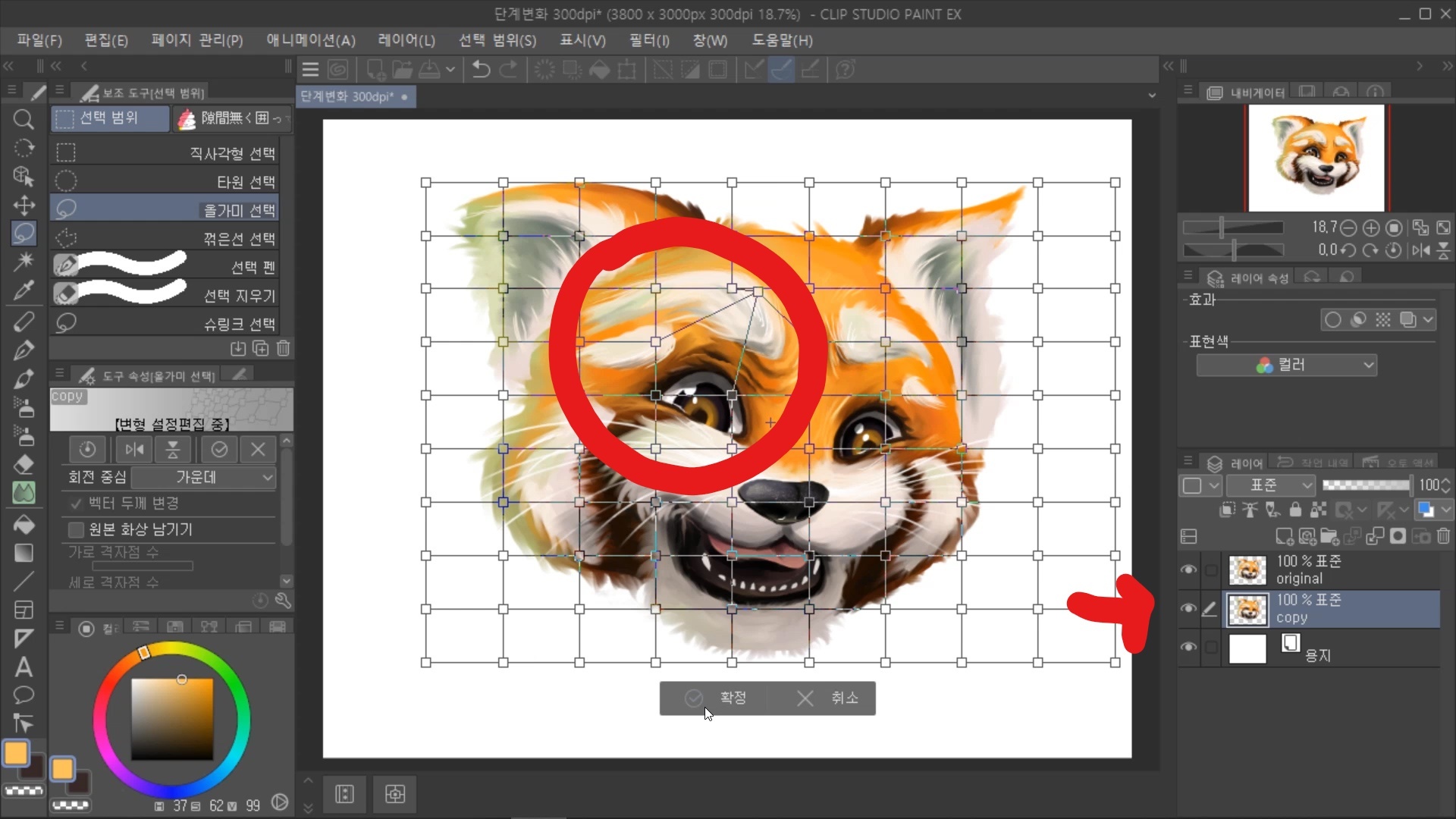
Task: Click the Undo arrow in toolbar
Action: pyautogui.click(x=481, y=70)
